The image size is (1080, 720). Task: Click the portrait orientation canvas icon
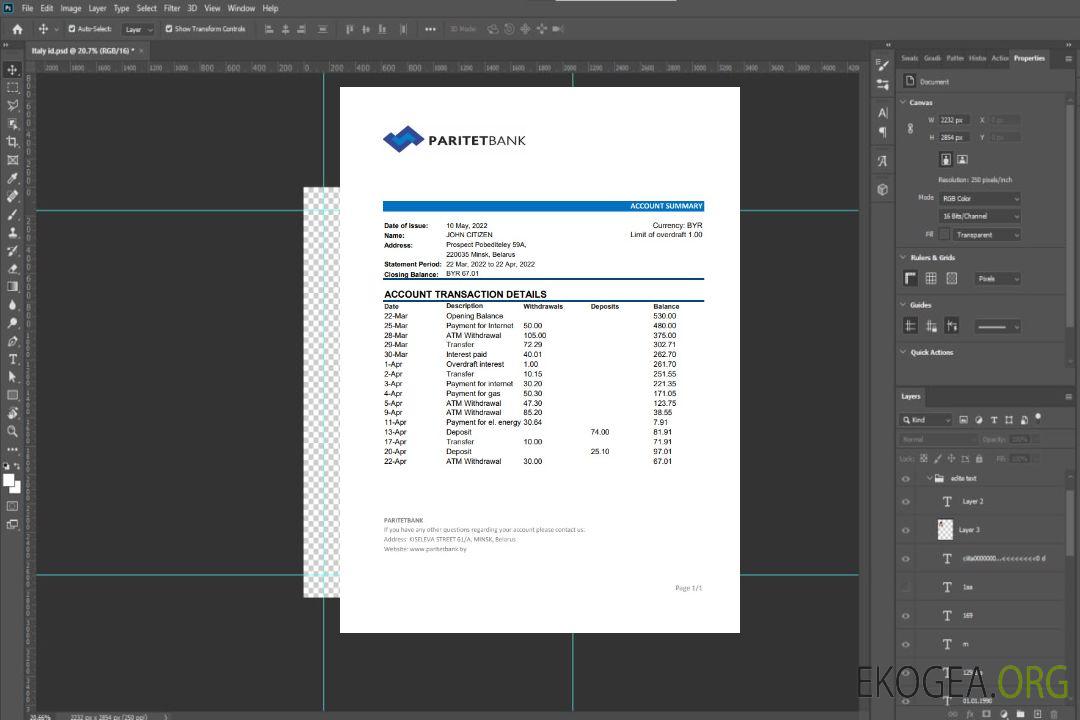coord(945,159)
